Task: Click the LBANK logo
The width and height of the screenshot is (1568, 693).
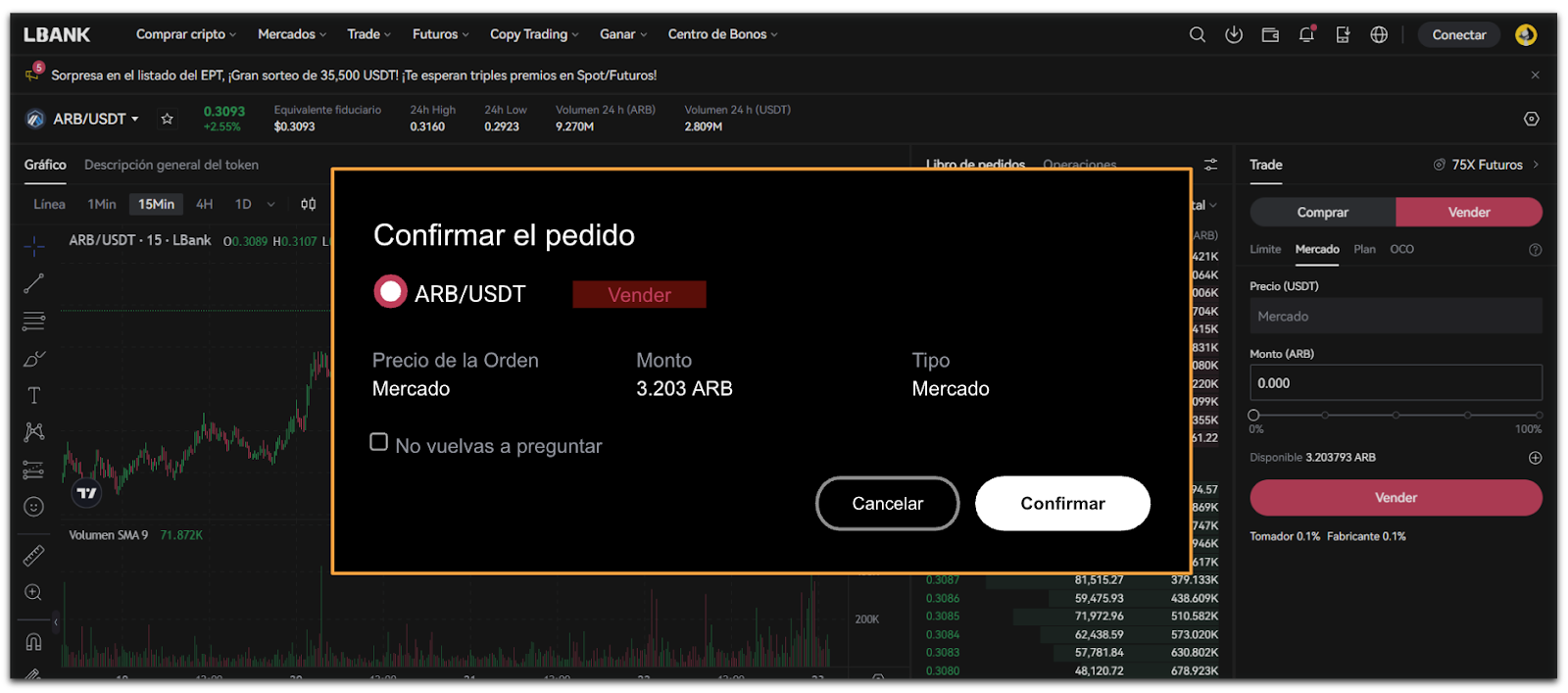Action: (57, 34)
